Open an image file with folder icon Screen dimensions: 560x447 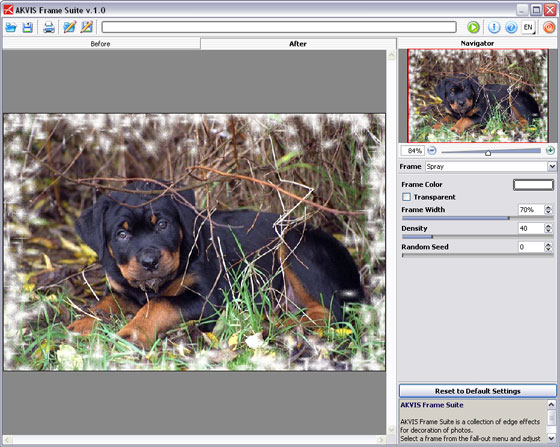[x=11, y=27]
